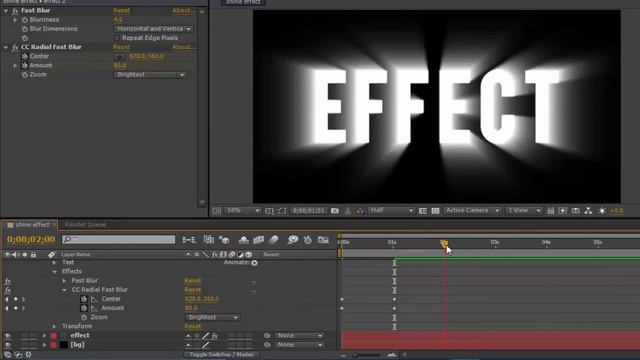Screen dimensions: 640x360
Task: Open the label column tag icon
Action: (51, 255)
